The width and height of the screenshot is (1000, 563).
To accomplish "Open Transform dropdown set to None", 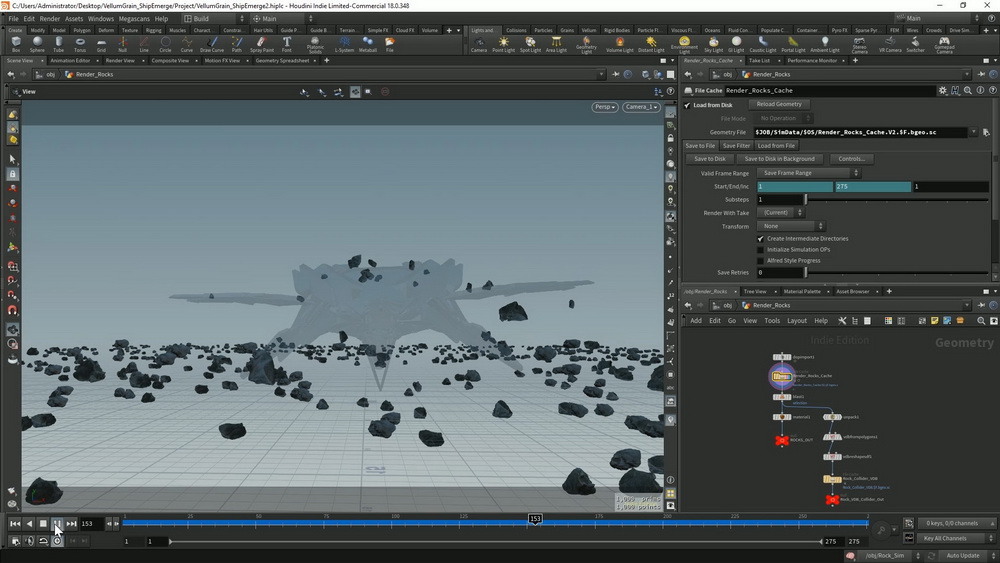I will 791,226.
